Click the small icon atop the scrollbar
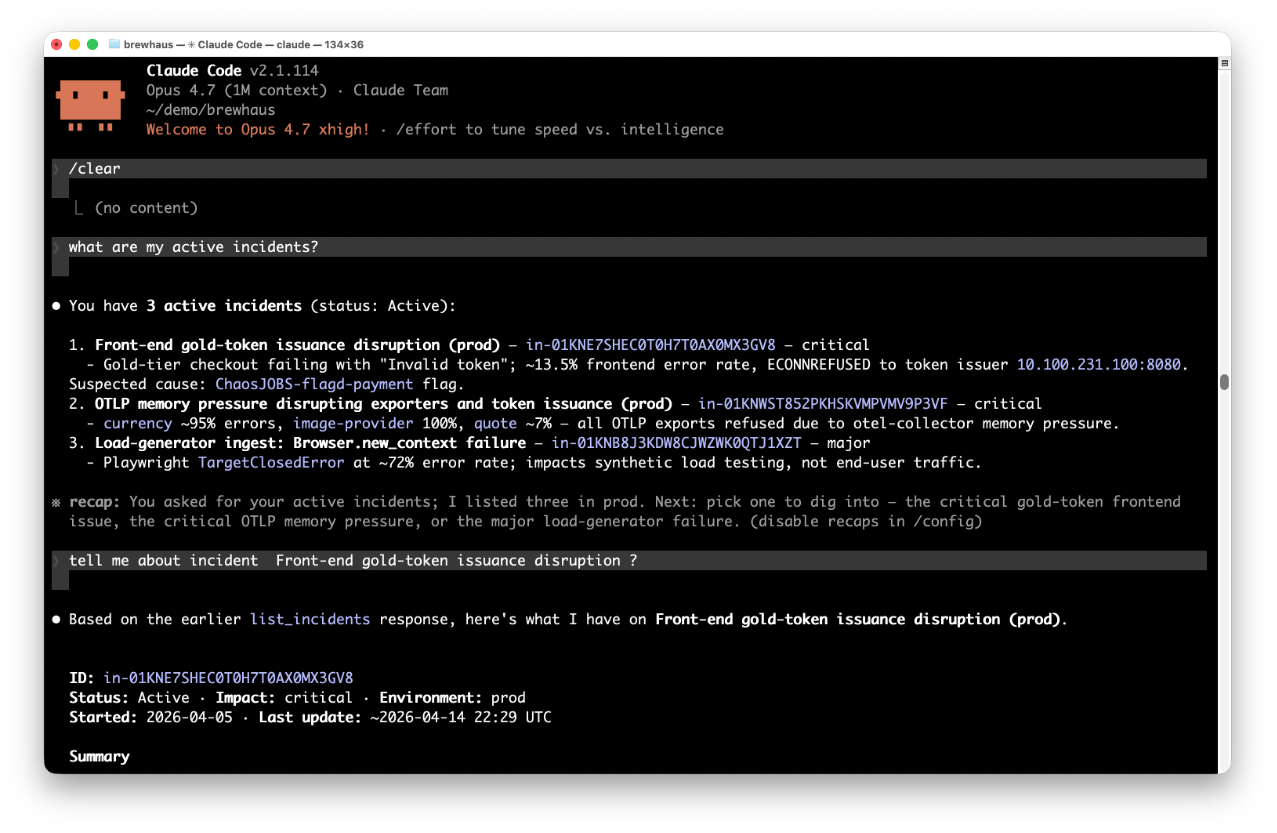The height and width of the screenshot is (833, 1277). pos(1223,62)
